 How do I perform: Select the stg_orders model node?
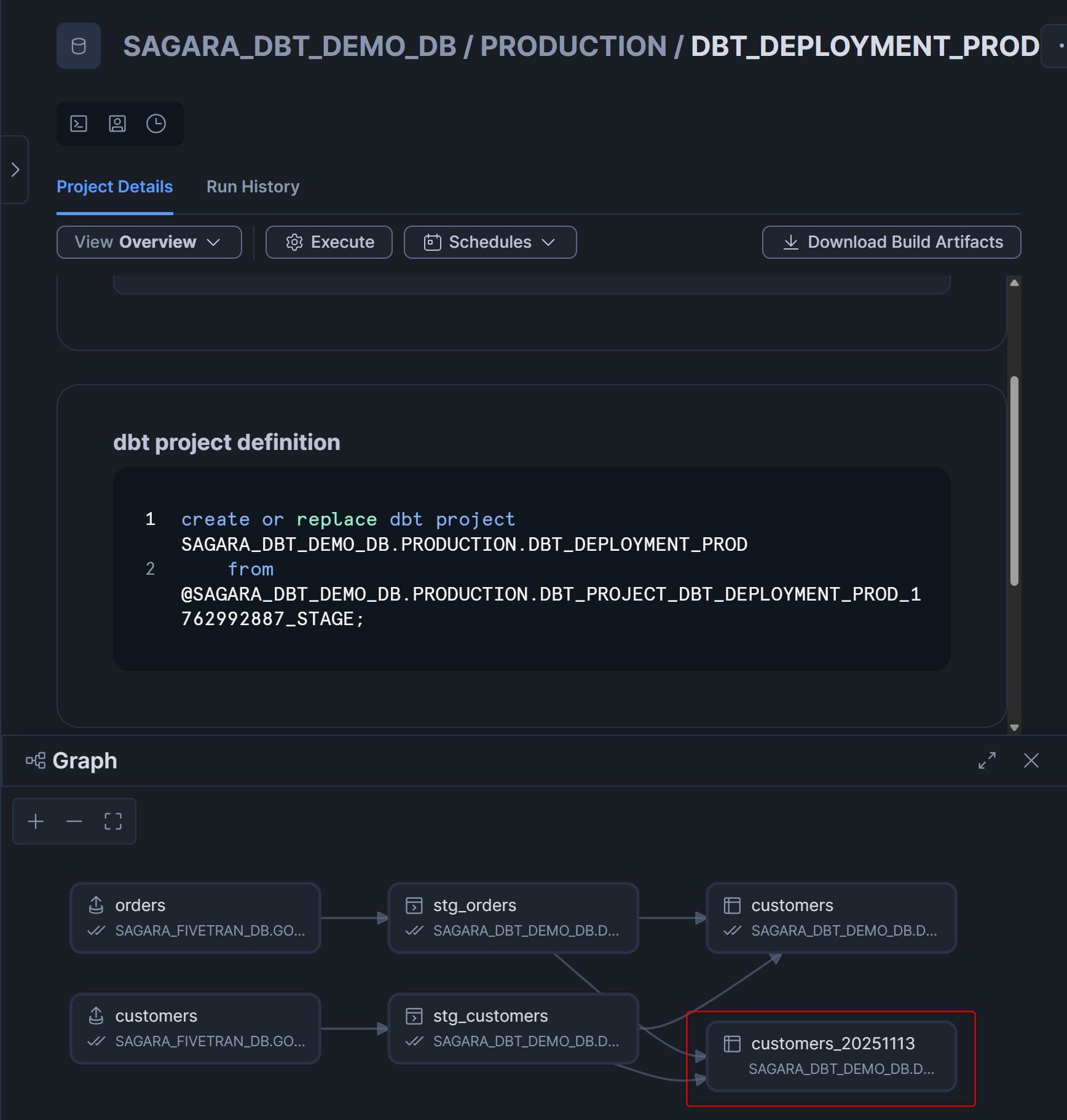[x=513, y=918]
